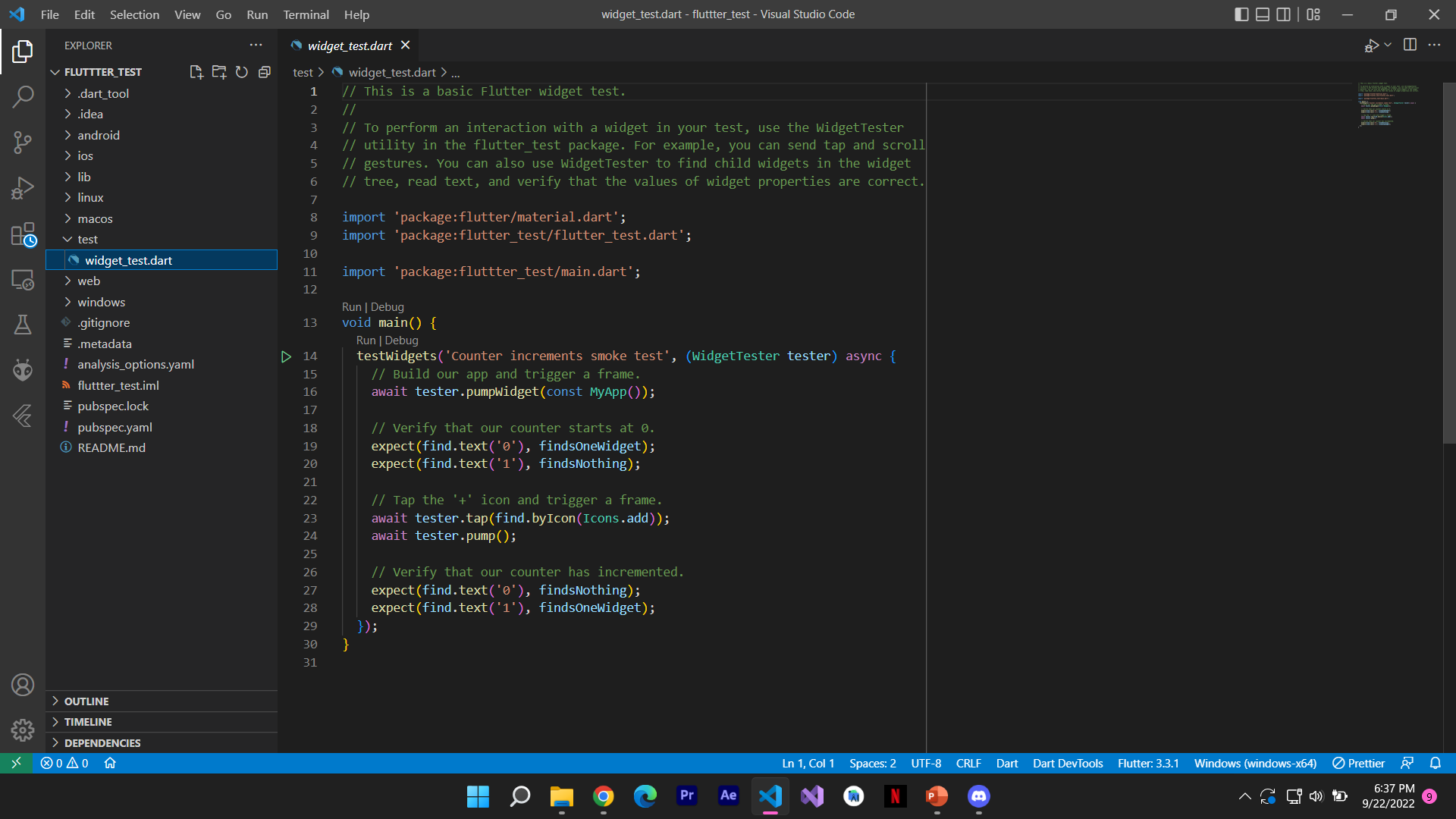Open the Source Control view

point(23,143)
